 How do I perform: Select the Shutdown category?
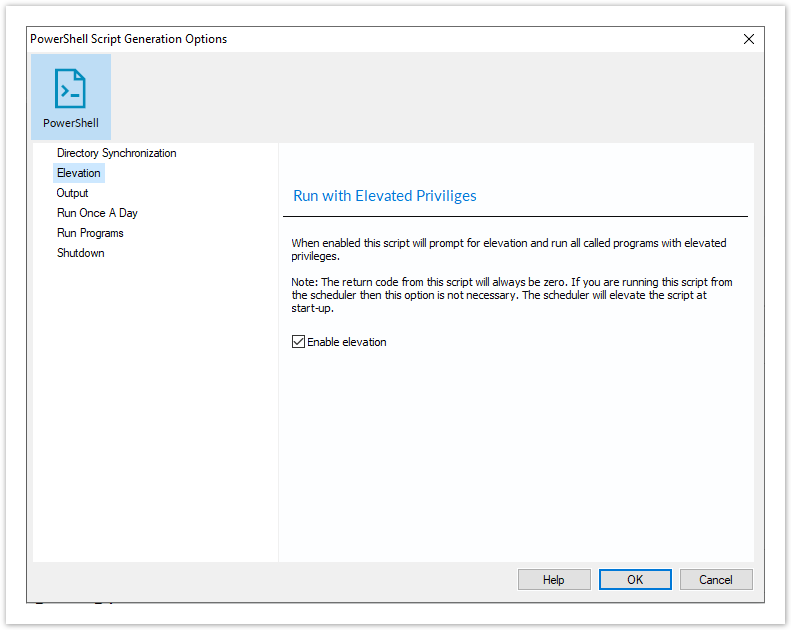(x=81, y=253)
